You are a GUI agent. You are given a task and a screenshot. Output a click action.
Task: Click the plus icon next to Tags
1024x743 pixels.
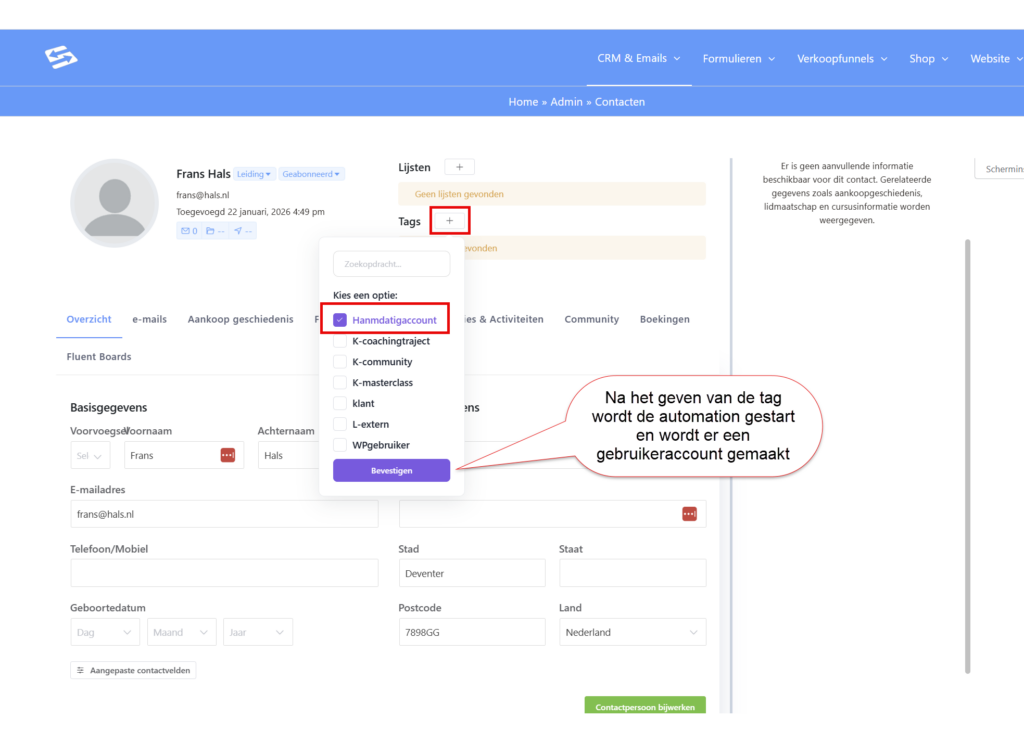449,221
